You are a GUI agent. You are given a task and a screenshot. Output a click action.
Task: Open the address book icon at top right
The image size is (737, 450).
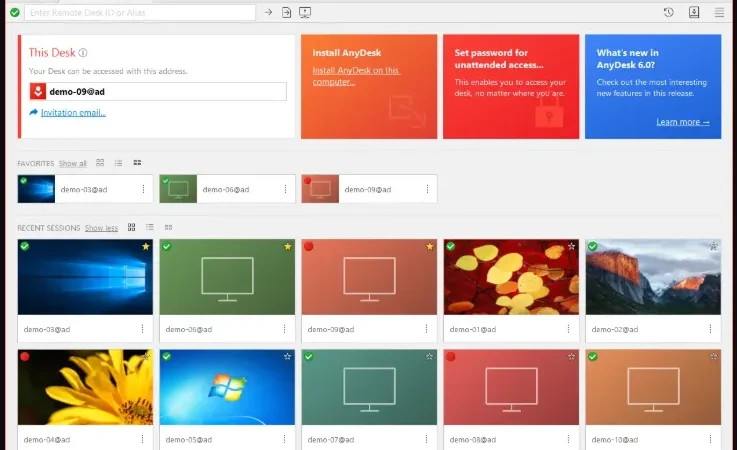(694, 12)
